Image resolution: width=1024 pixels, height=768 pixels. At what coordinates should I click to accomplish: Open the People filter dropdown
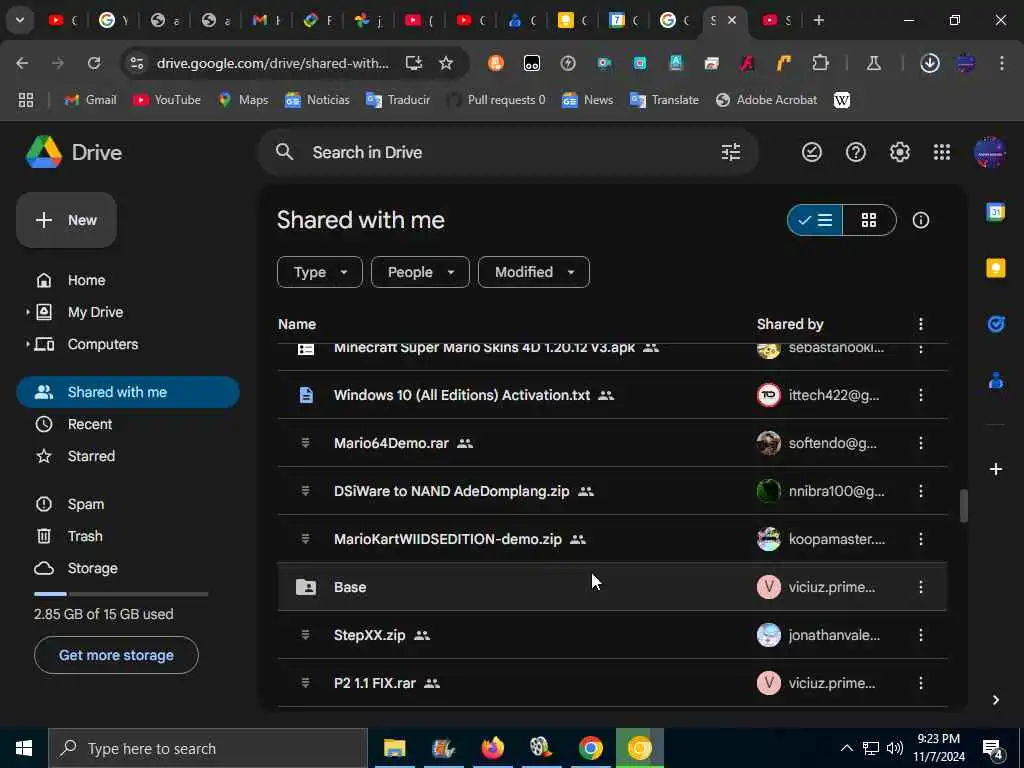(420, 272)
